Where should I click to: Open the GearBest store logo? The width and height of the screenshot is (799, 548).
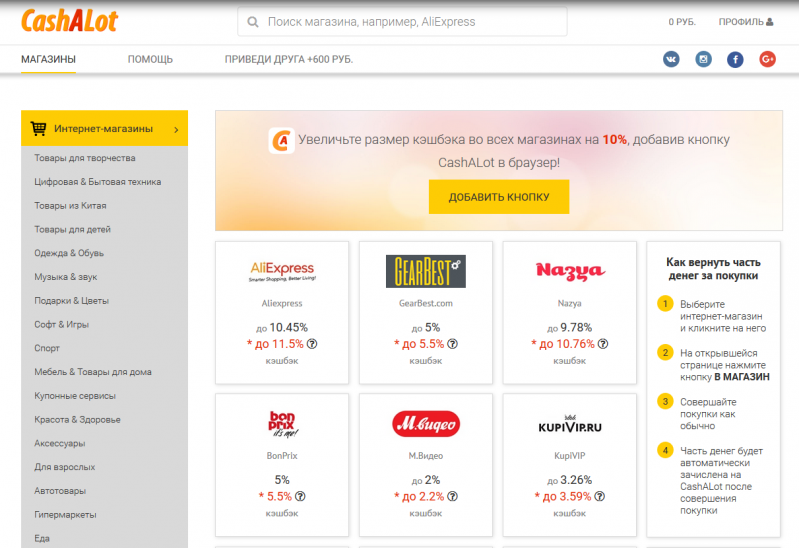click(x=425, y=271)
